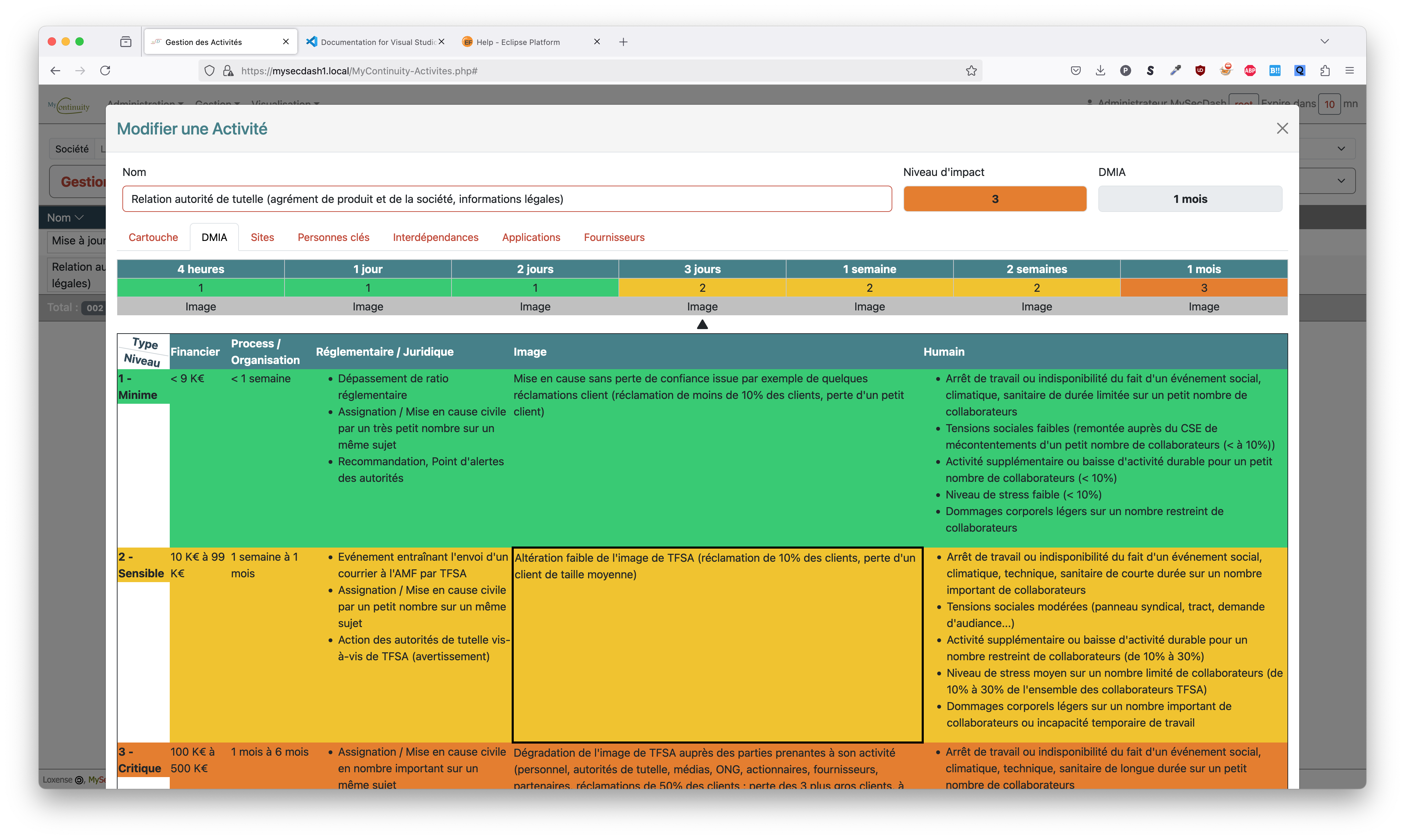Screen dimensions: 1405x840
Task: Select the 3 jours column header
Action: pos(702,269)
